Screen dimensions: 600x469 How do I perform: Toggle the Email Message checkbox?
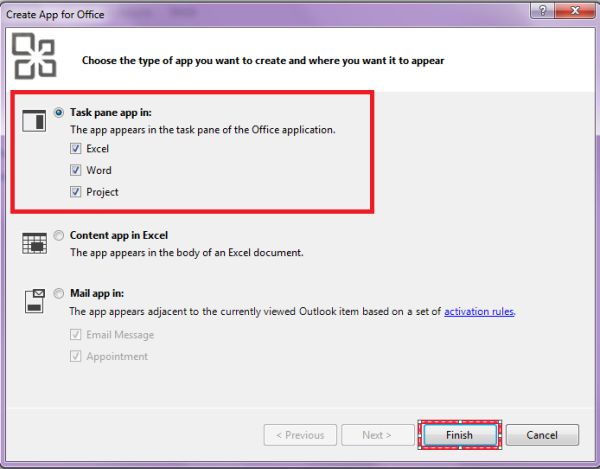click(x=75, y=335)
